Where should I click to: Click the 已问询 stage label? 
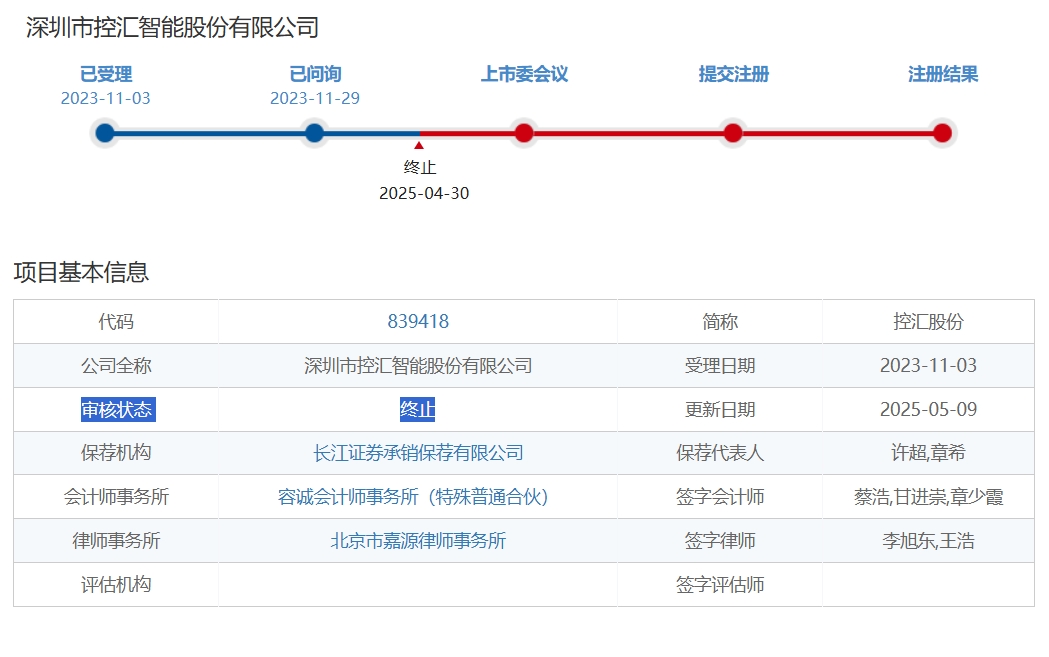tap(315, 74)
